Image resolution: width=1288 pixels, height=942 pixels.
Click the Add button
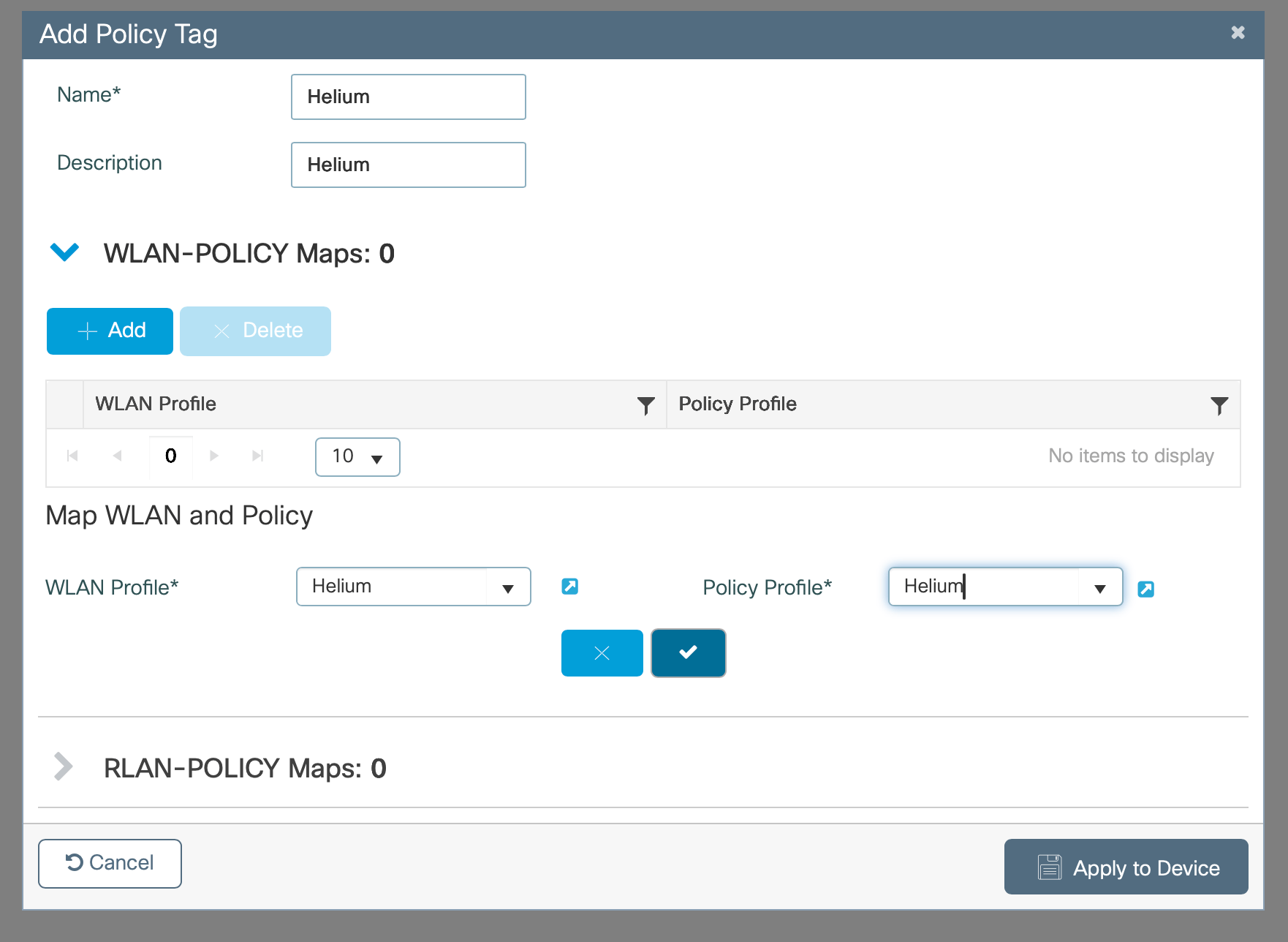[x=110, y=331]
